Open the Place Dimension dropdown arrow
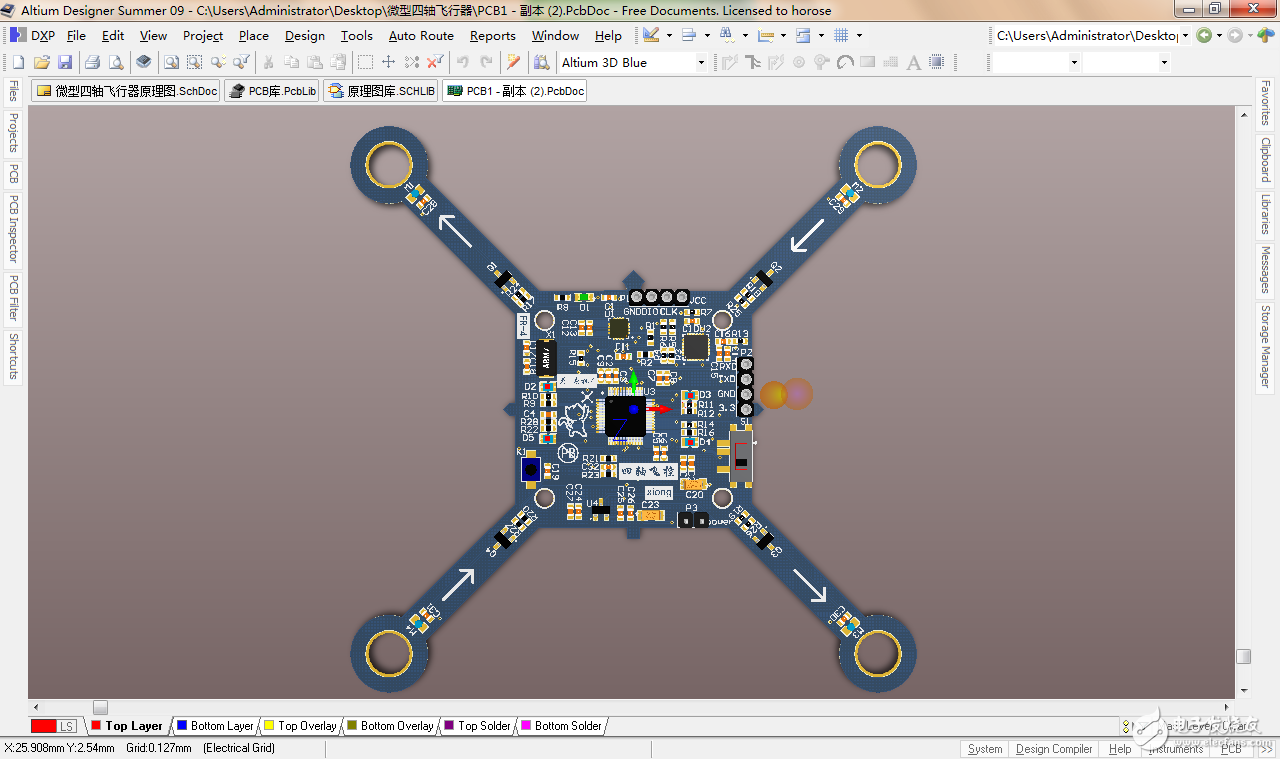 783,35
